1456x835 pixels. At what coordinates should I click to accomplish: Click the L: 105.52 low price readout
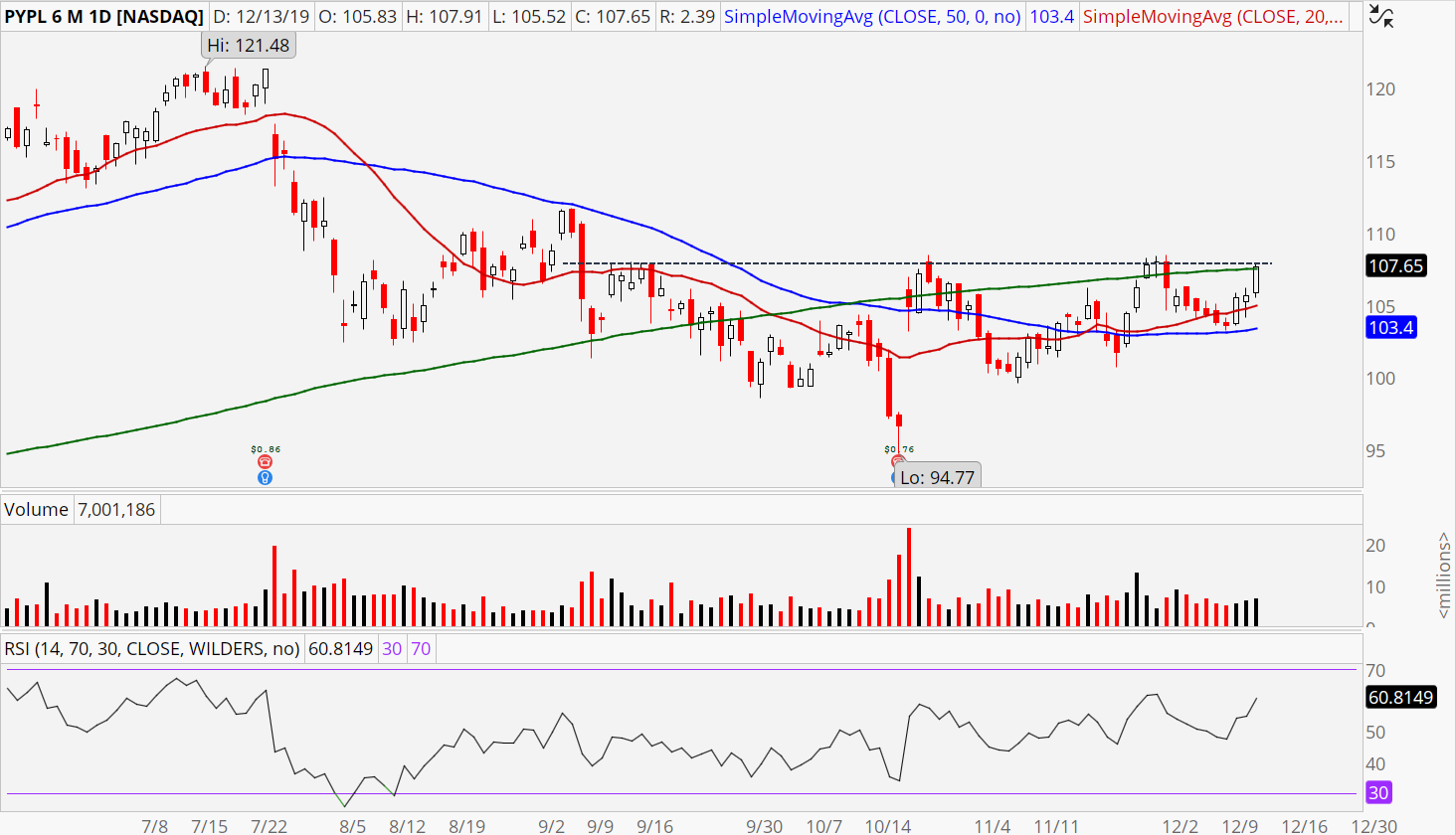(x=529, y=17)
